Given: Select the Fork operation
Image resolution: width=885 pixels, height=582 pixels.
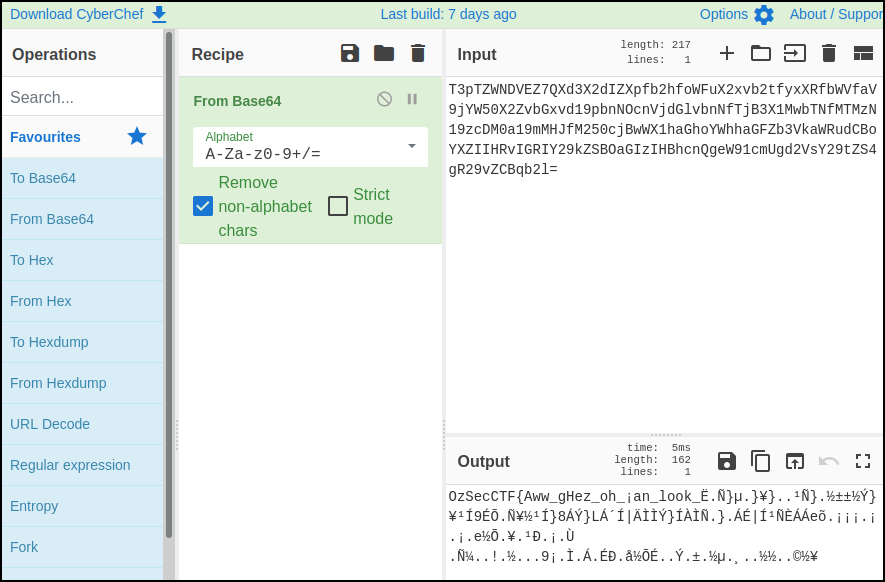Looking at the screenshot, I should point(82,547).
